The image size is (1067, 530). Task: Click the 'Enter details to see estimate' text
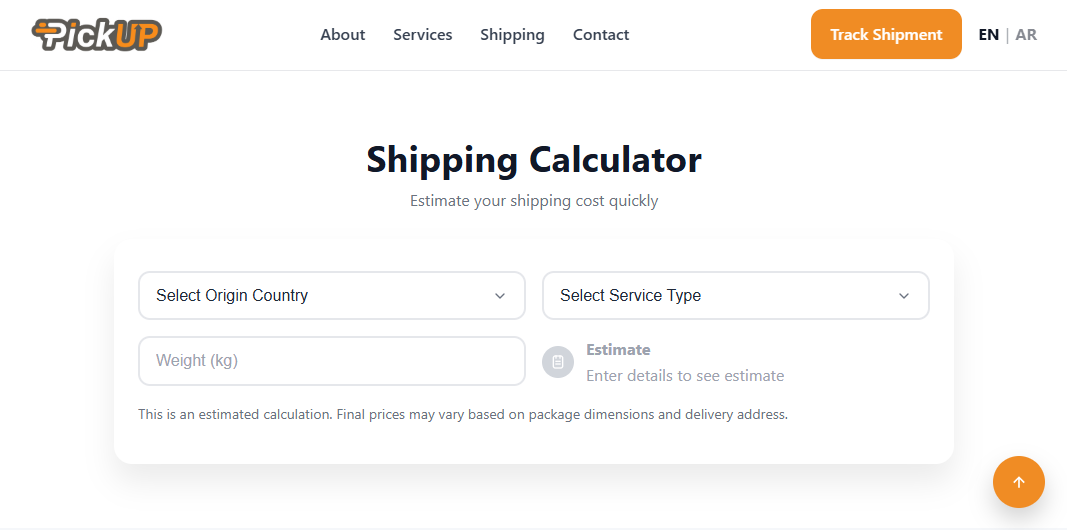point(685,376)
